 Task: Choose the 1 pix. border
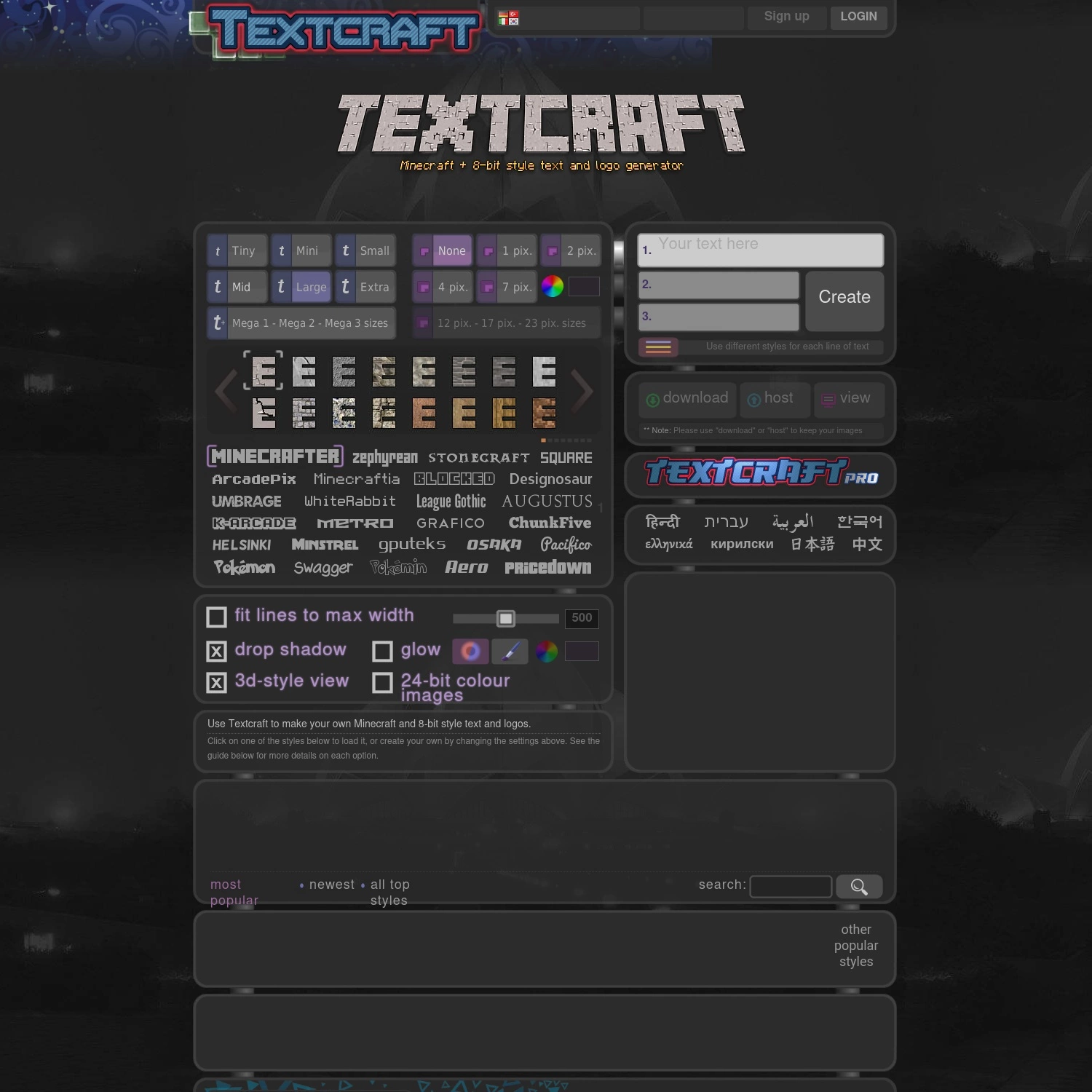pyautogui.click(x=507, y=251)
